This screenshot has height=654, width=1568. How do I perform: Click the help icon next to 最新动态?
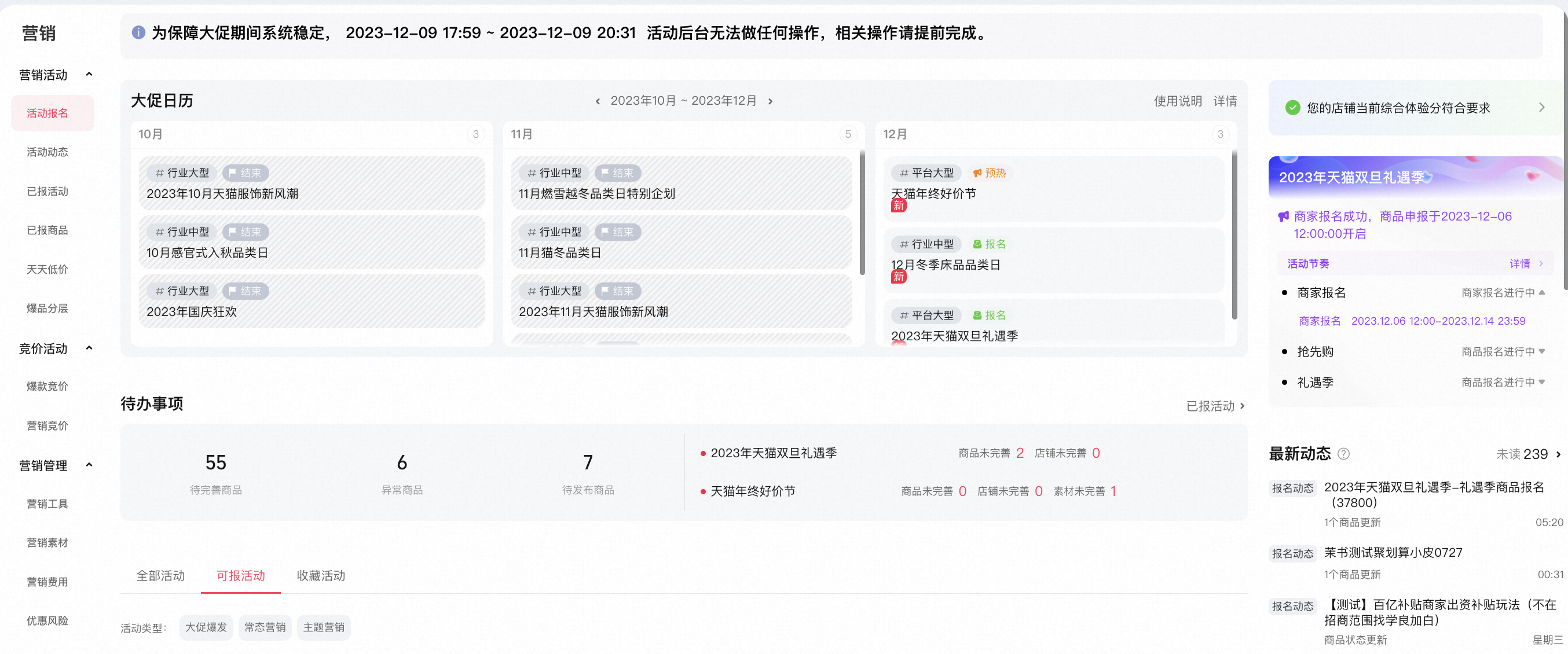(1343, 454)
